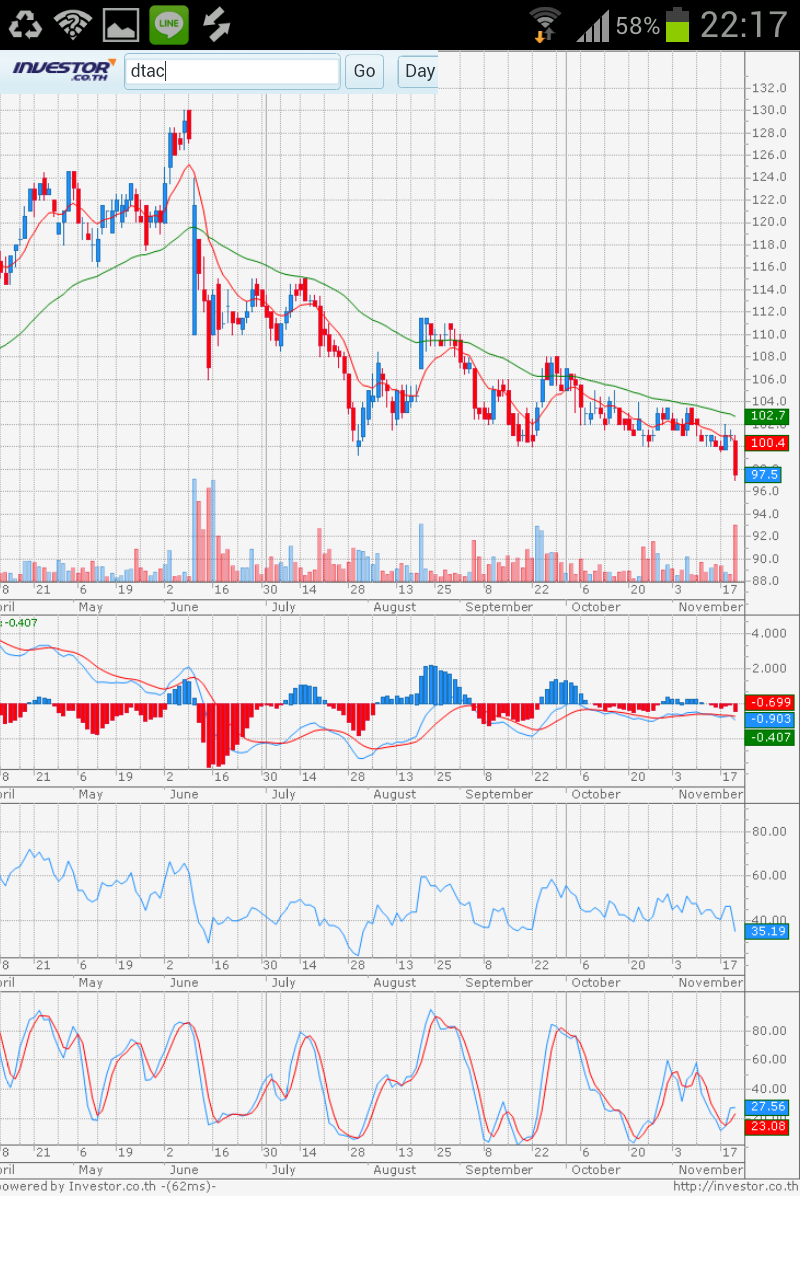Tap the 27.56 stochastic value label
Image resolution: width=800 pixels, height=1280 pixels.
[769, 1107]
